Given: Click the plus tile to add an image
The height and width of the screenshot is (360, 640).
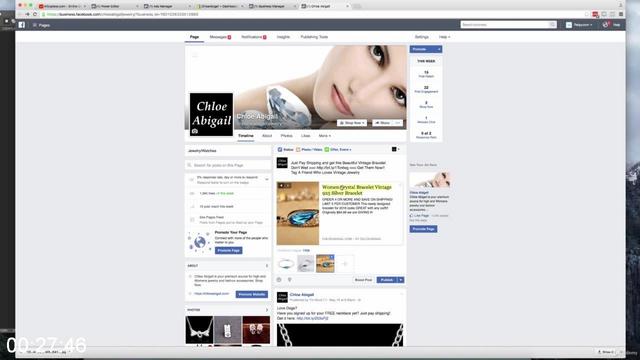Looking at the screenshot, I should tap(345, 264).
